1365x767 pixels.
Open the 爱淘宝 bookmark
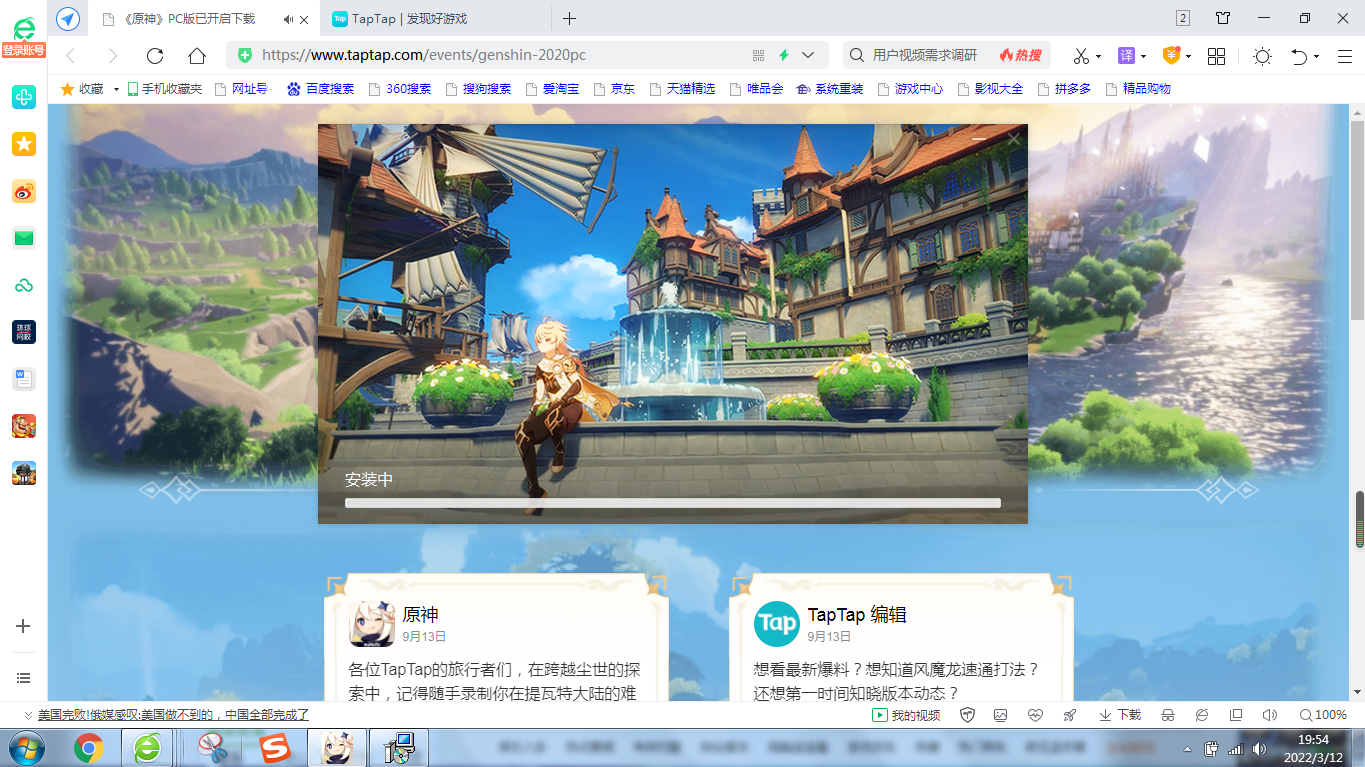tap(552, 89)
